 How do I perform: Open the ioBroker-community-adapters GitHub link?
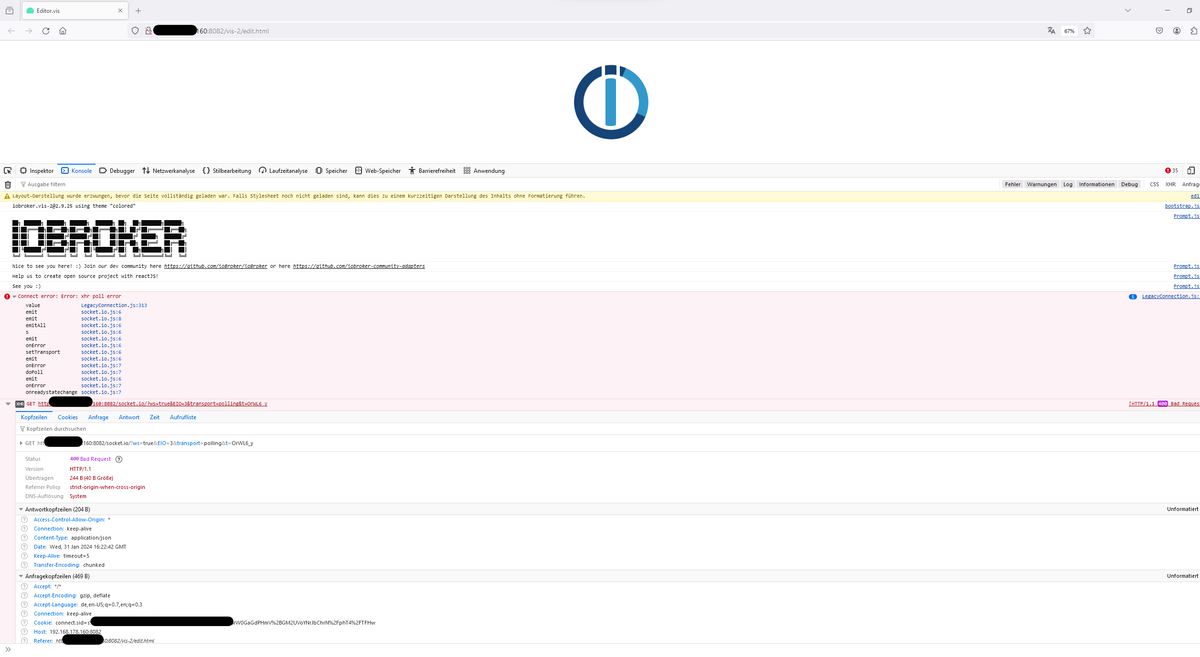click(x=359, y=267)
